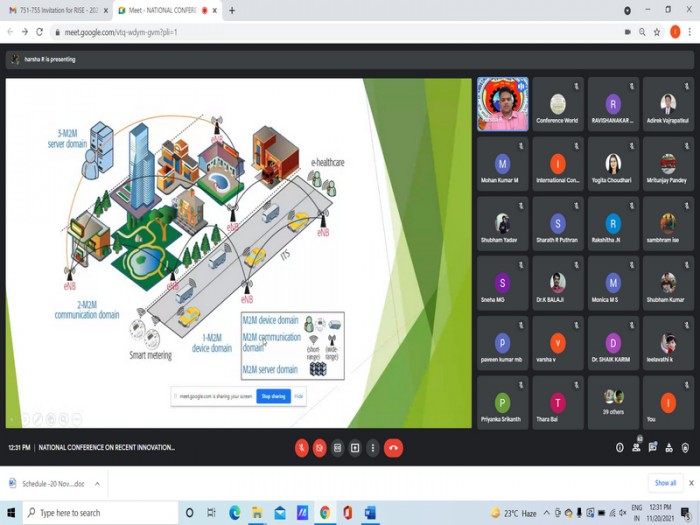Leave the call with red hang-up button
700x525 pixels.
click(x=393, y=448)
